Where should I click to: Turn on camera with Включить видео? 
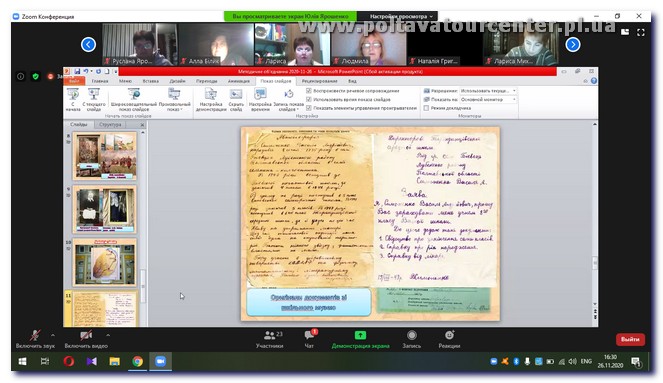pyautogui.click(x=86, y=339)
